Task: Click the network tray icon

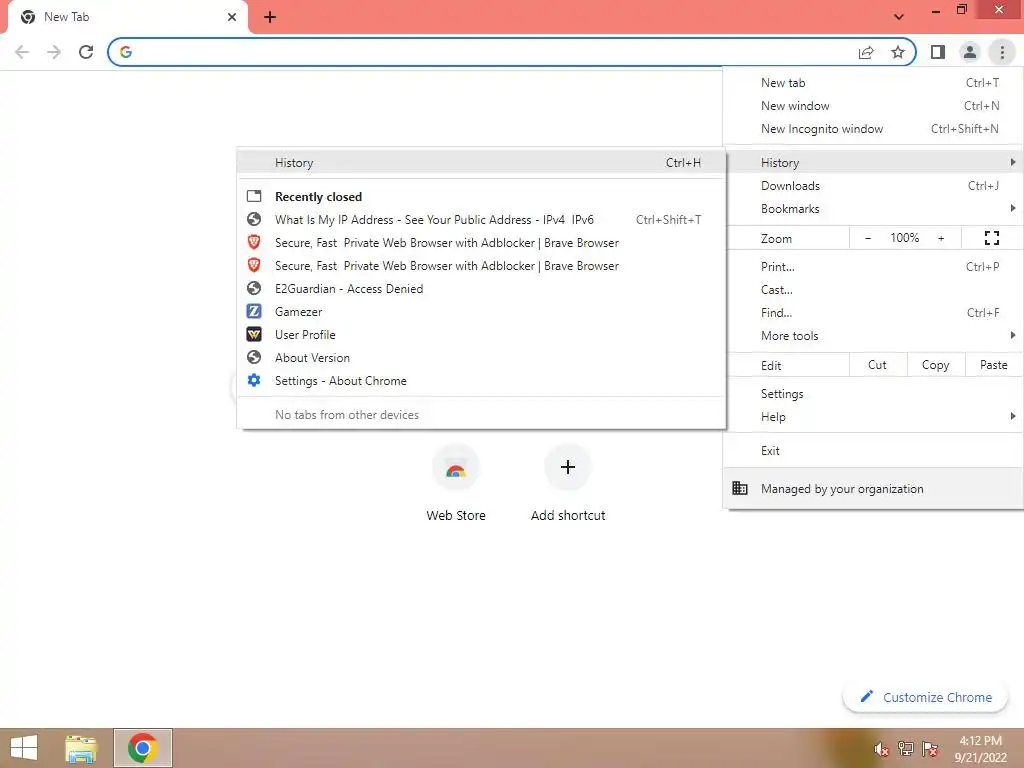Action: 906,749
